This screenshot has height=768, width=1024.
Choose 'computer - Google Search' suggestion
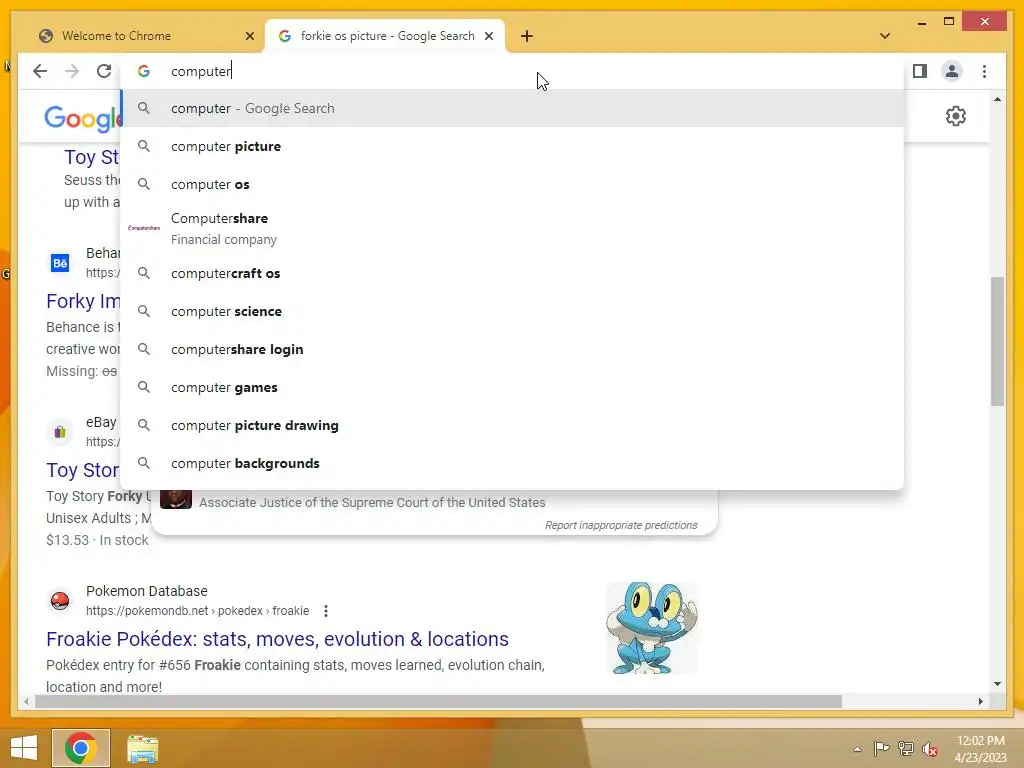(513, 108)
